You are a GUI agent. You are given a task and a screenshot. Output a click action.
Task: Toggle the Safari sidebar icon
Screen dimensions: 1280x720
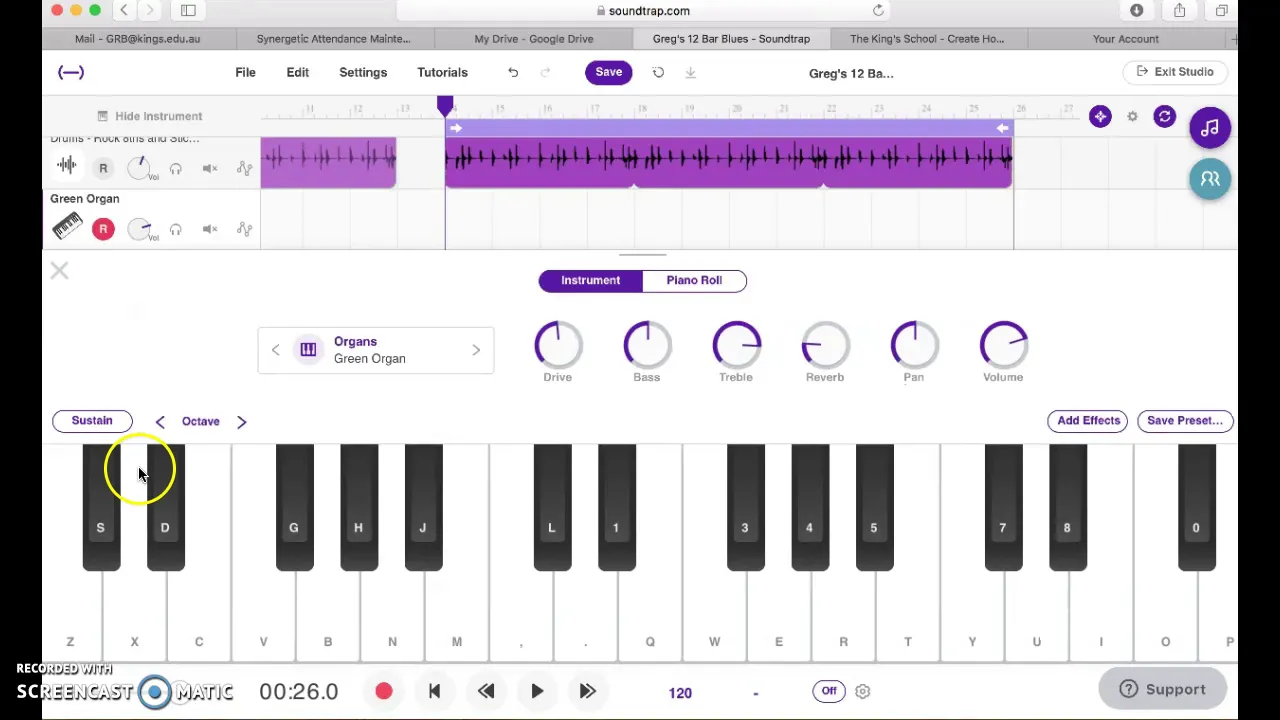[188, 10]
